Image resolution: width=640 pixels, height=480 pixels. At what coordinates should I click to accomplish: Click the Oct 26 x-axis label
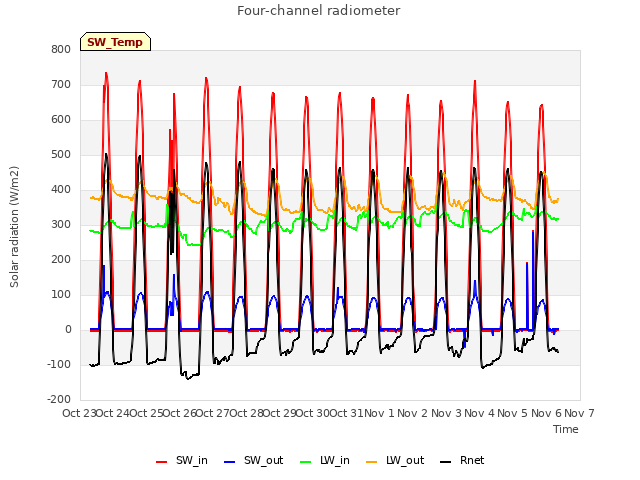180,413
